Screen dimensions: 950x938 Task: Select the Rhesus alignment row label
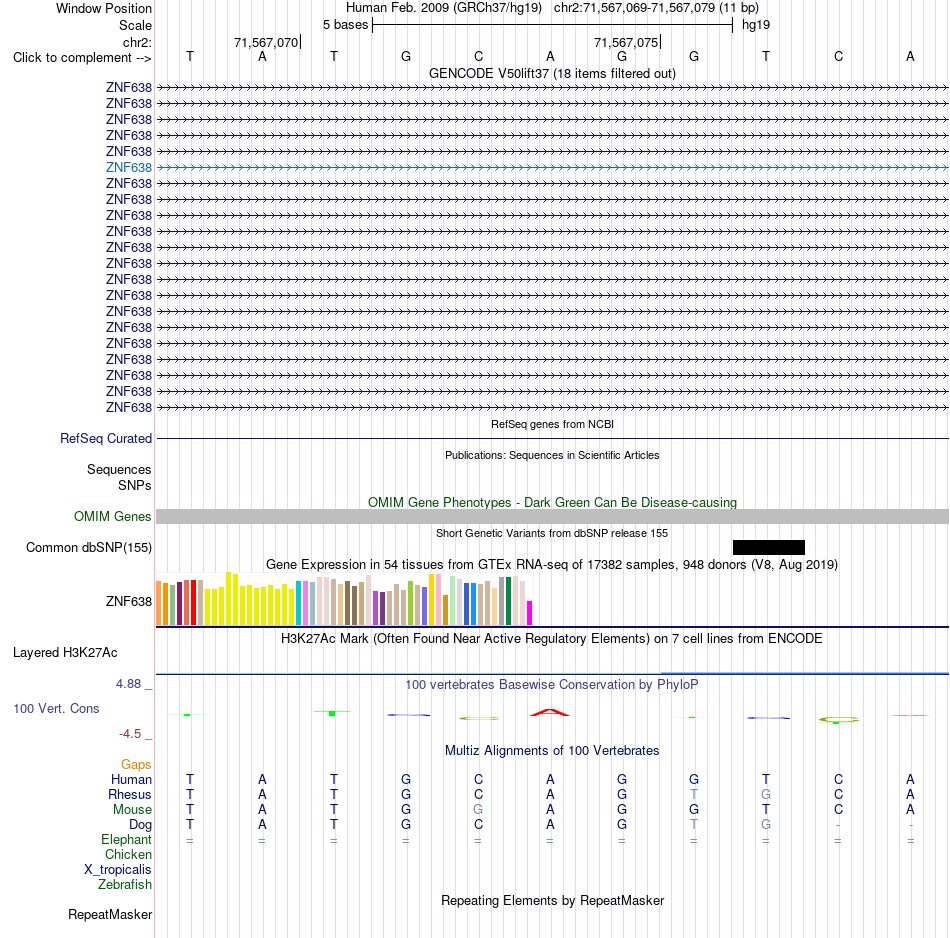tap(130, 794)
